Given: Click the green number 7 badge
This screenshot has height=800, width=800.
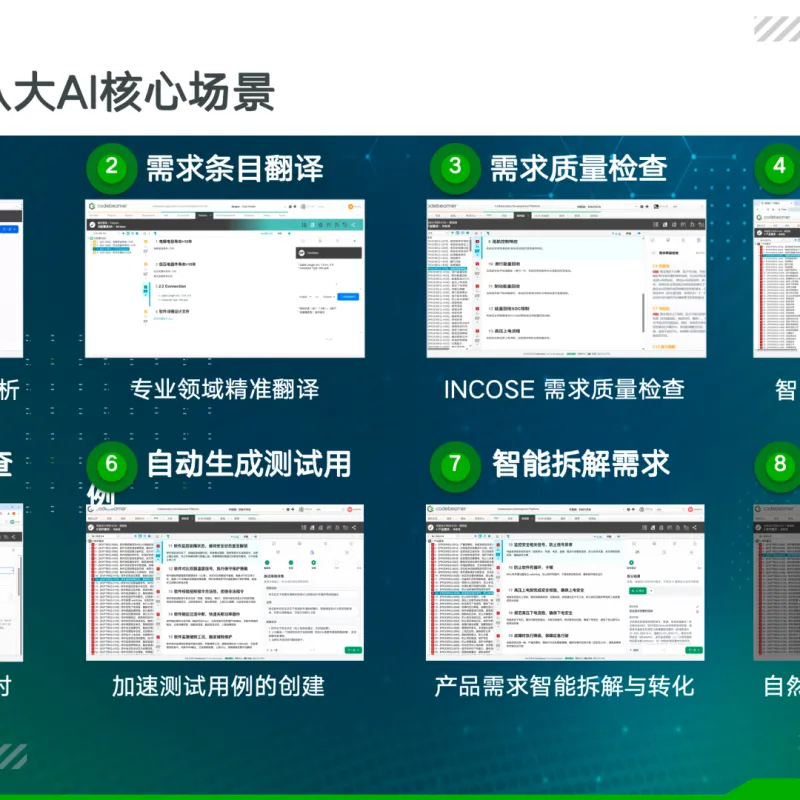Looking at the screenshot, I should pyautogui.click(x=455, y=465).
